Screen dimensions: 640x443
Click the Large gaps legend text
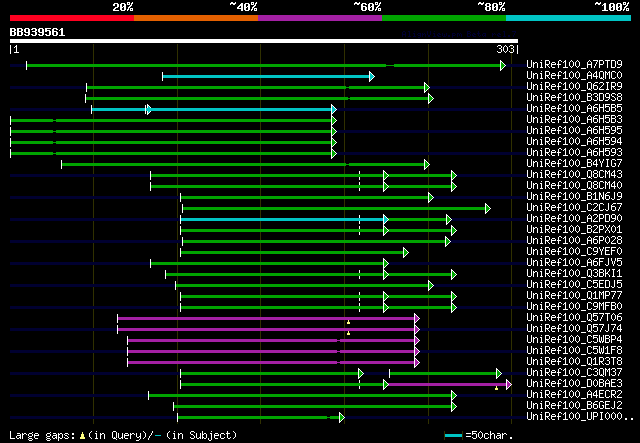click(123, 435)
